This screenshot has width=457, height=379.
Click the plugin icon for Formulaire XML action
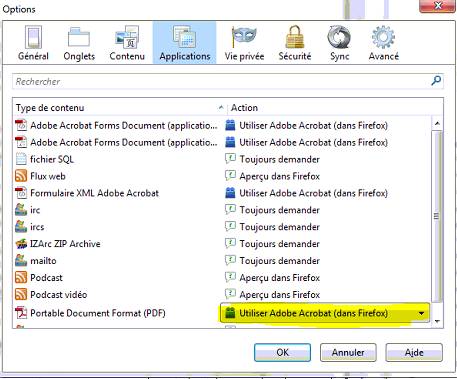coord(230,193)
